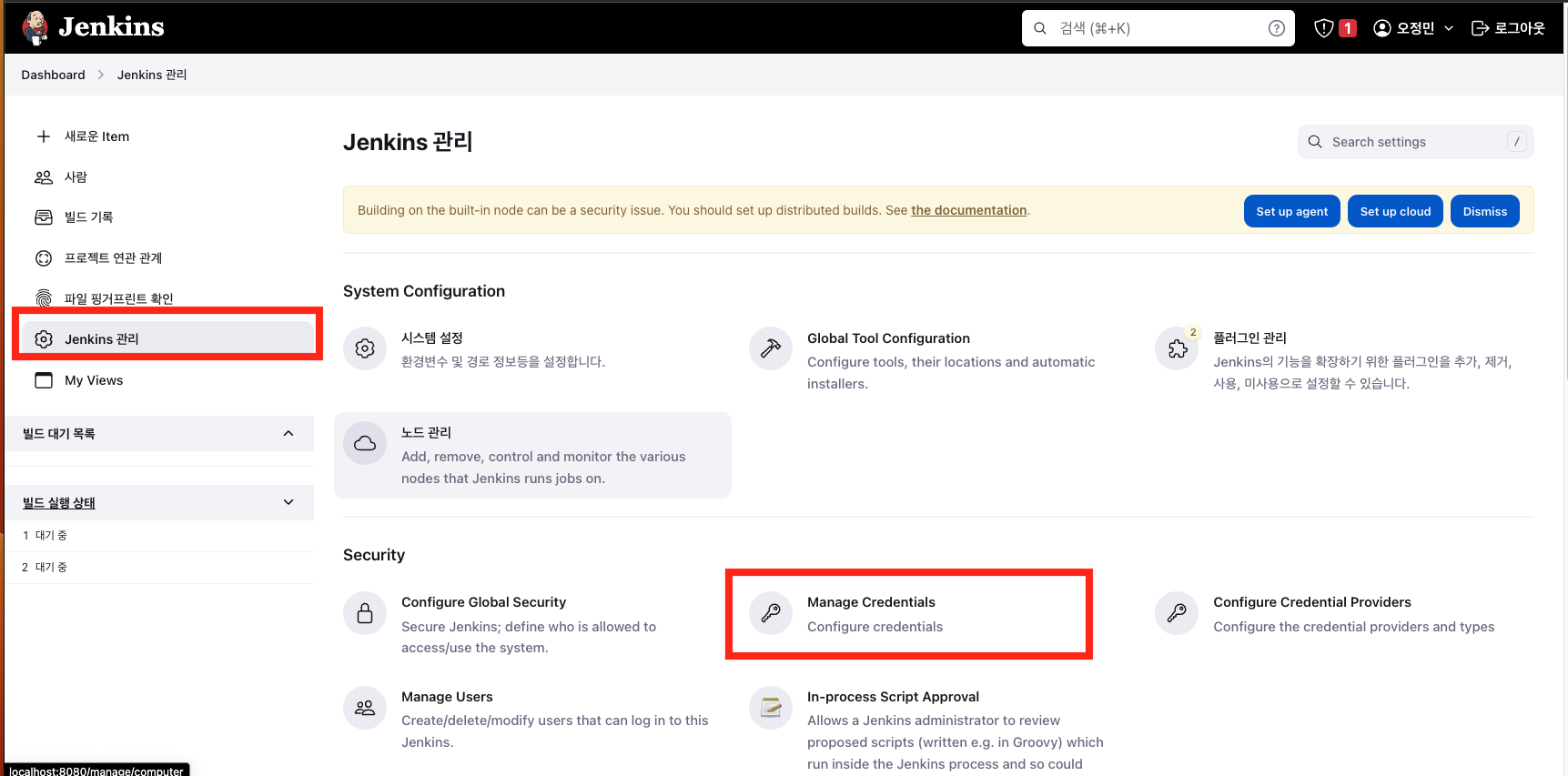Image resolution: width=1568 pixels, height=776 pixels.
Task: Open the search help question-mark icon
Action: [x=1277, y=28]
